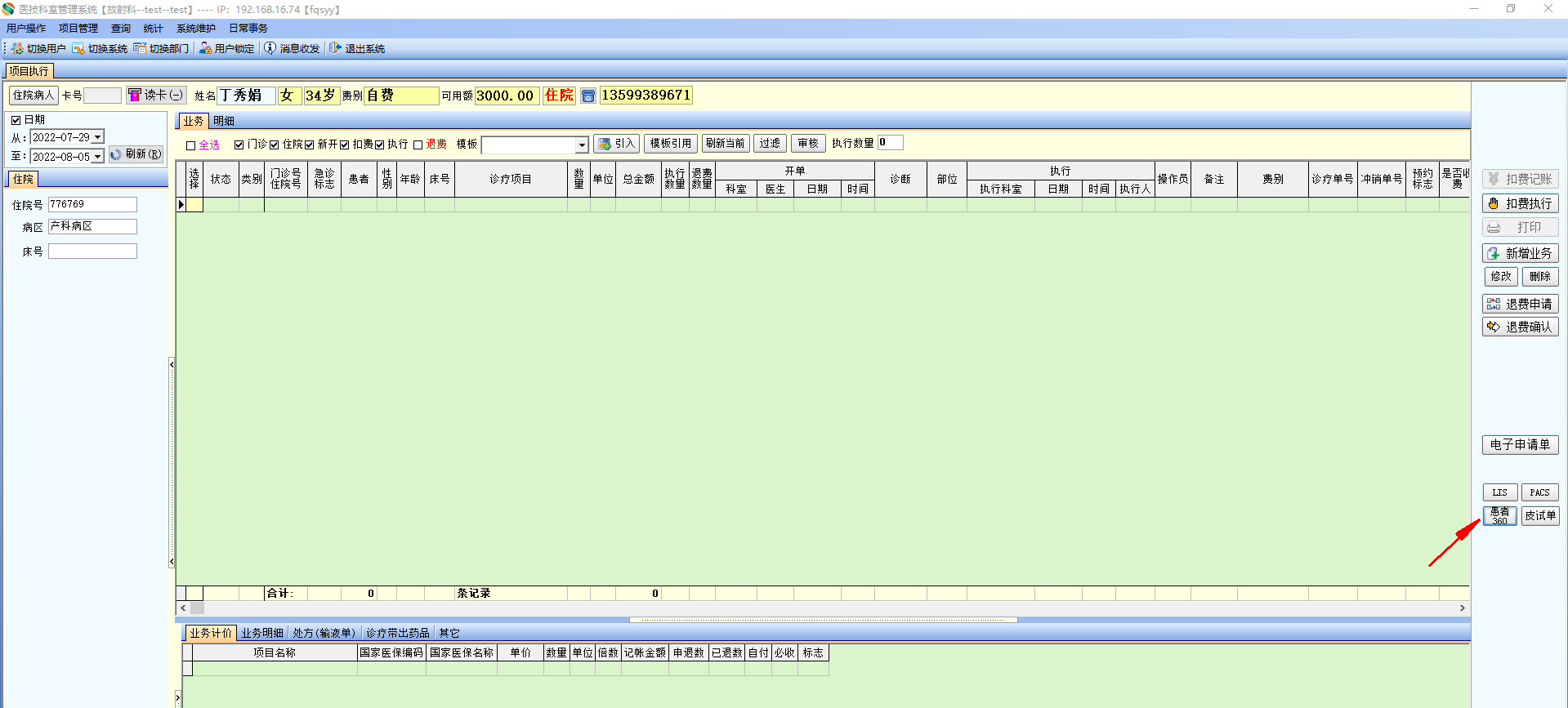Open the 查询 menu

pos(121,29)
